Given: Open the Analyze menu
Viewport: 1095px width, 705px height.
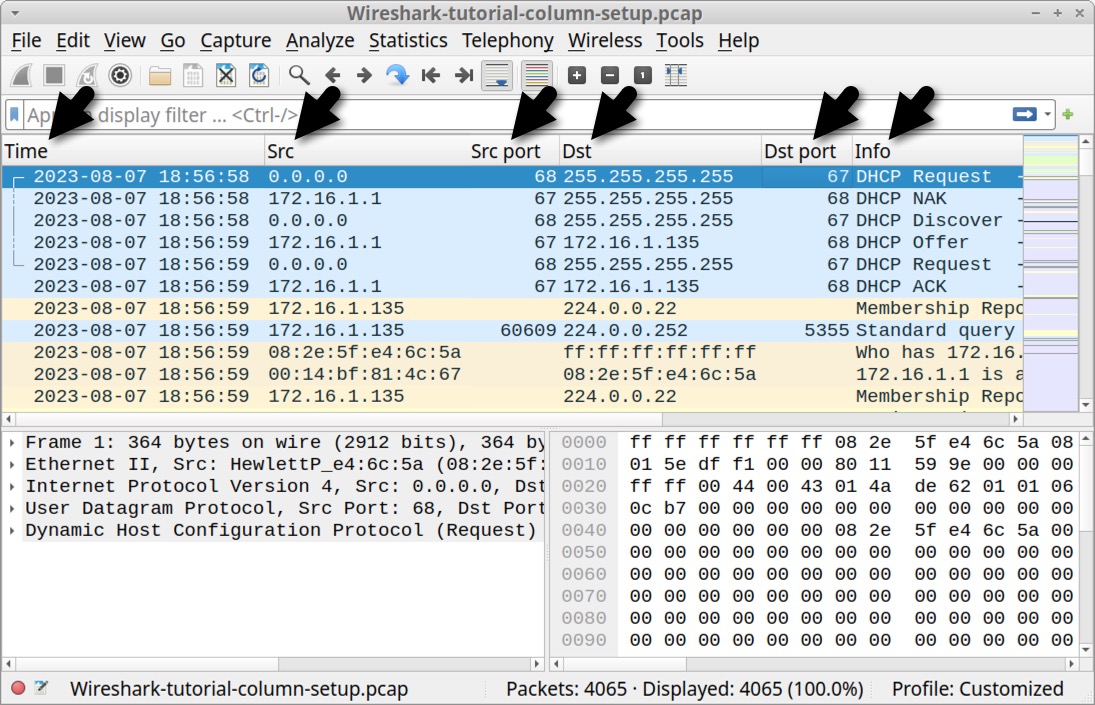Looking at the screenshot, I should [x=320, y=40].
